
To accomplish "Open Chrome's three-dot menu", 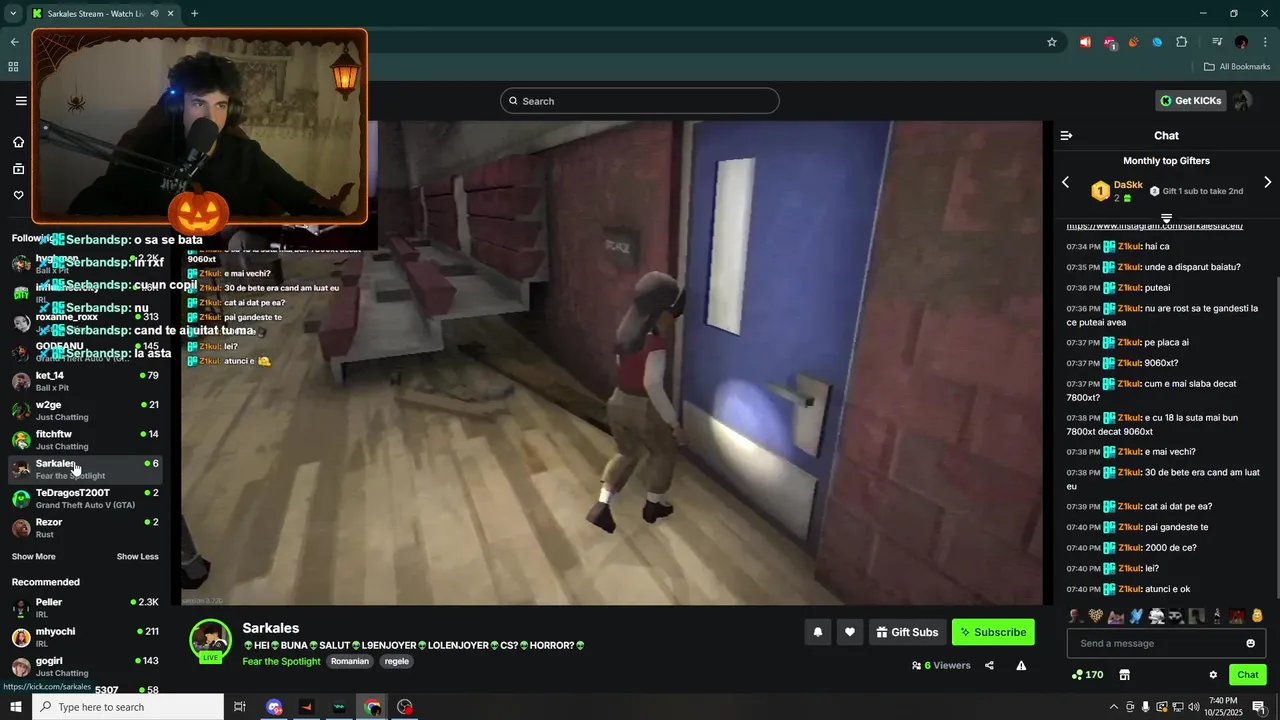I will point(1265,42).
